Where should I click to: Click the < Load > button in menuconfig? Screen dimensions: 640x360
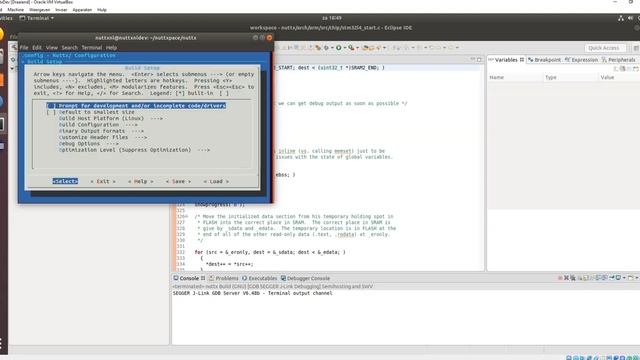pos(216,181)
